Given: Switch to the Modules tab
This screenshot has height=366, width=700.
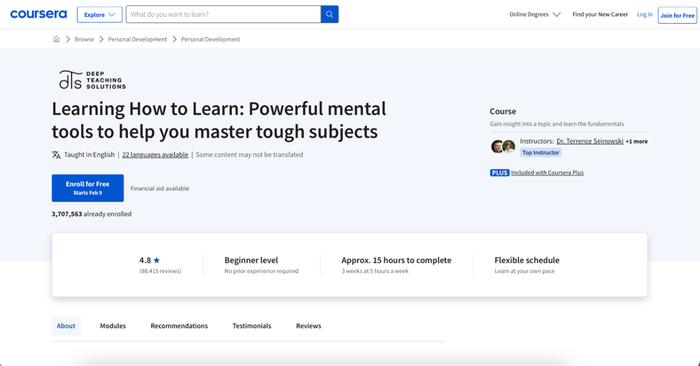Looking at the screenshot, I should [x=112, y=326].
